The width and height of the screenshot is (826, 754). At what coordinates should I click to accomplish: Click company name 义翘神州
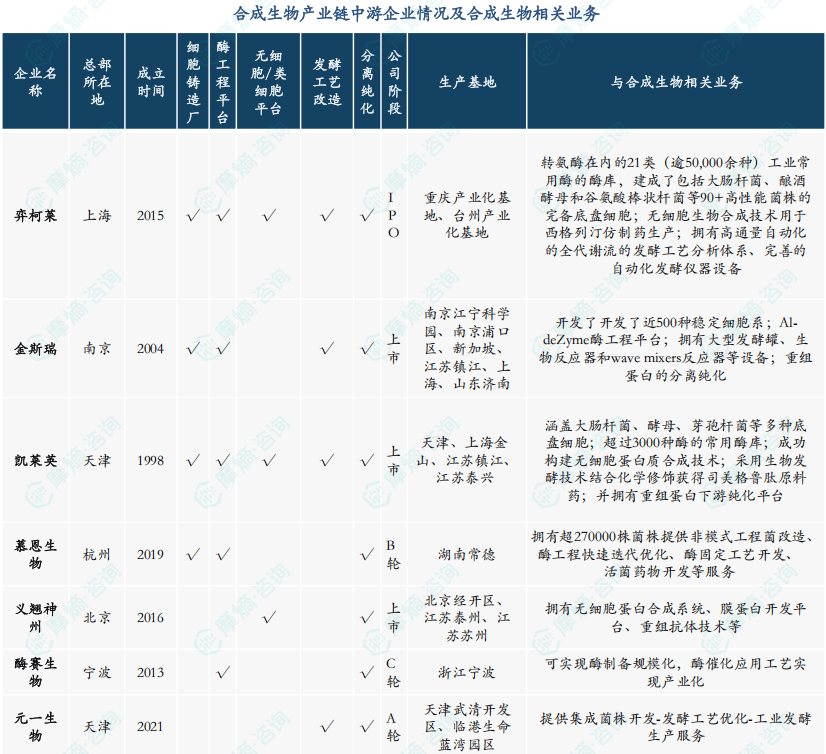click(x=35, y=617)
